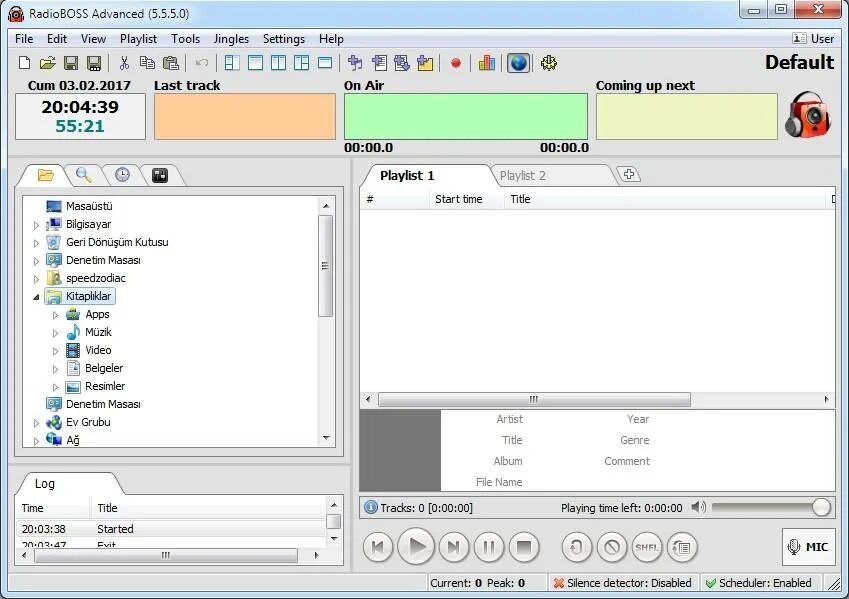Open the Jingles menu
Image resolution: width=849 pixels, height=599 pixels.
[231, 39]
